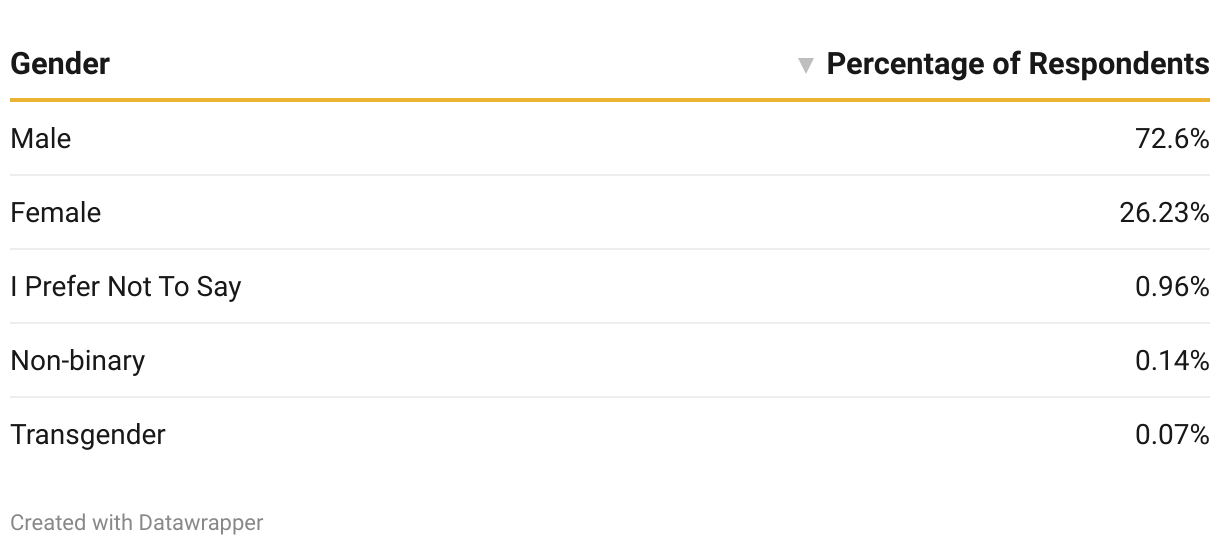This screenshot has height=546, width=1220.
Task: Click the 0.07% percentage cell
Action: tap(1172, 434)
